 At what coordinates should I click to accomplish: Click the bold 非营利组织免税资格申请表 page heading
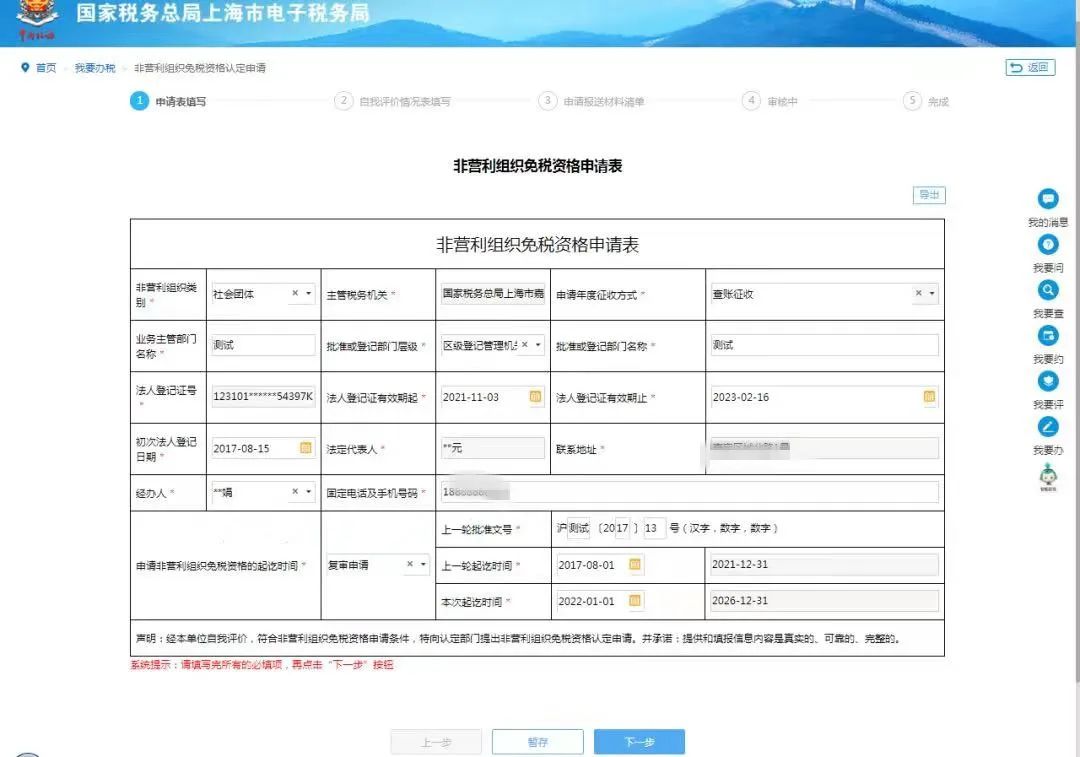coord(537,166)
